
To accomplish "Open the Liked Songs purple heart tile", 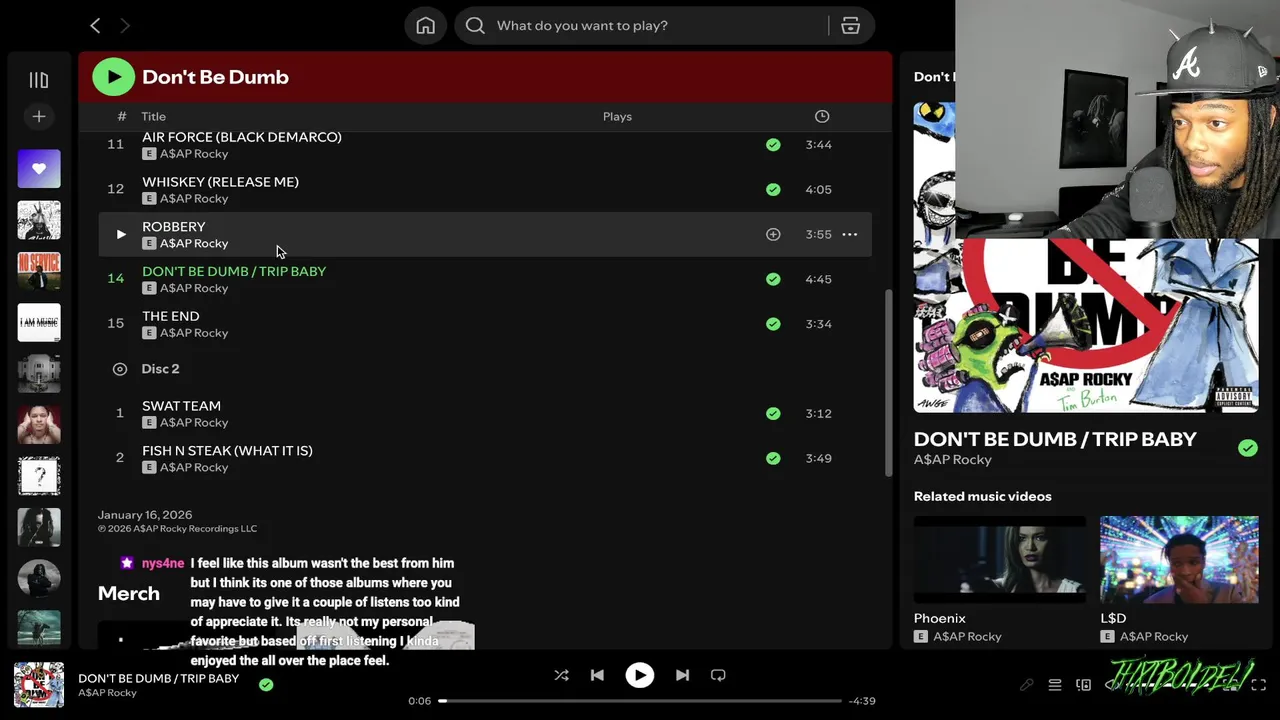I will point(39,168).
